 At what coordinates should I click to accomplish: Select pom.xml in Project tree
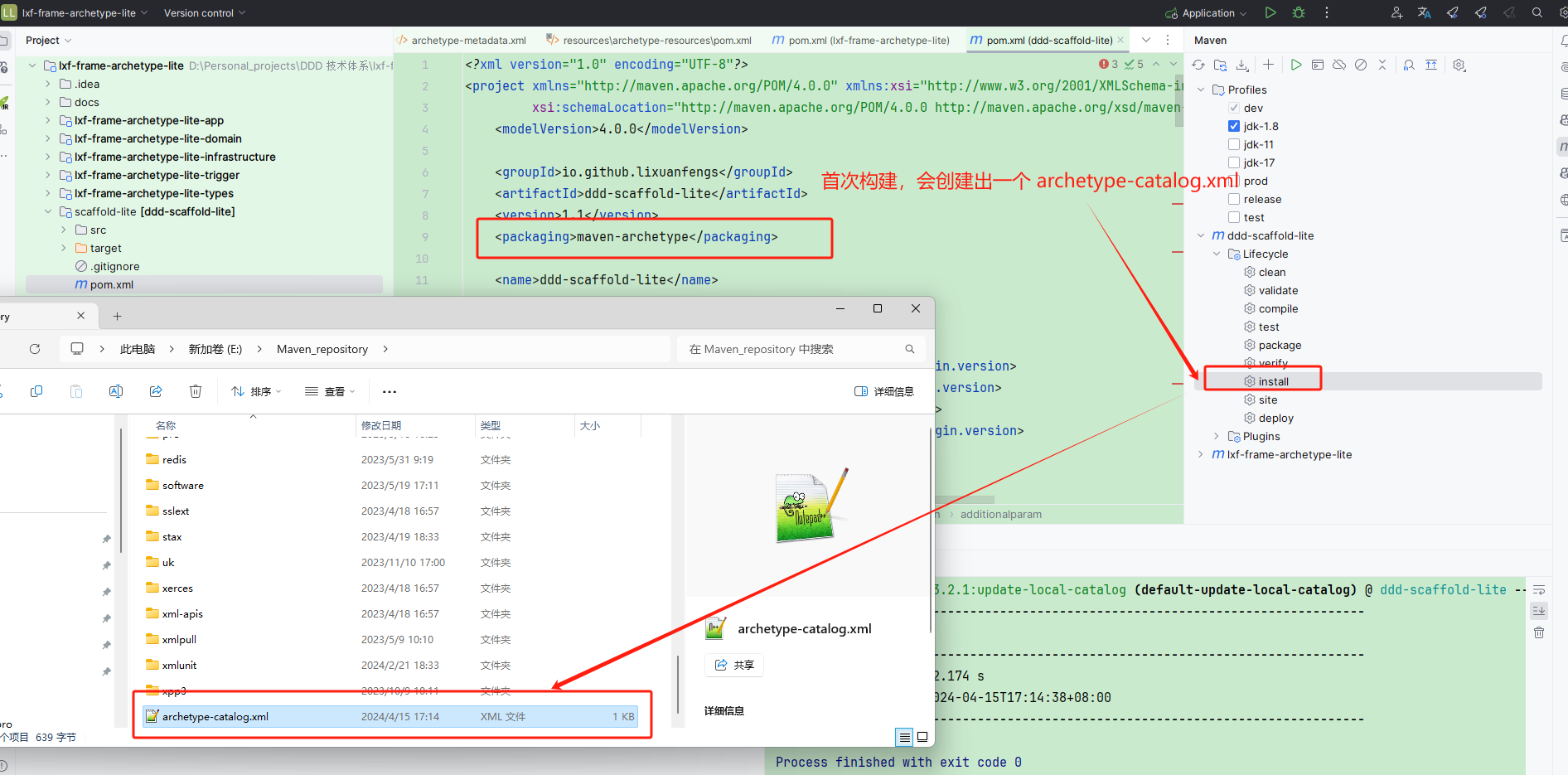111,284
